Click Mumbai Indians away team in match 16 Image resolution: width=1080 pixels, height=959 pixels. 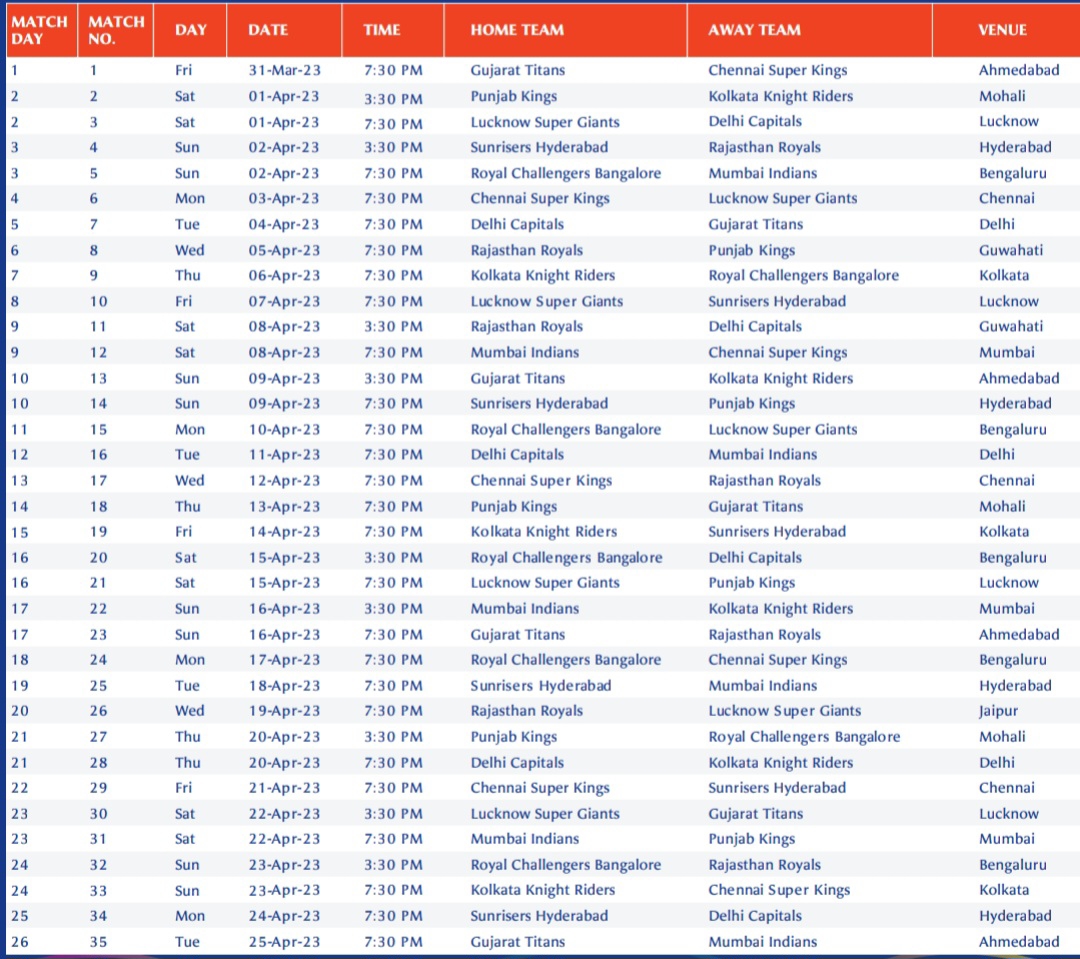(x=762, y=455)
